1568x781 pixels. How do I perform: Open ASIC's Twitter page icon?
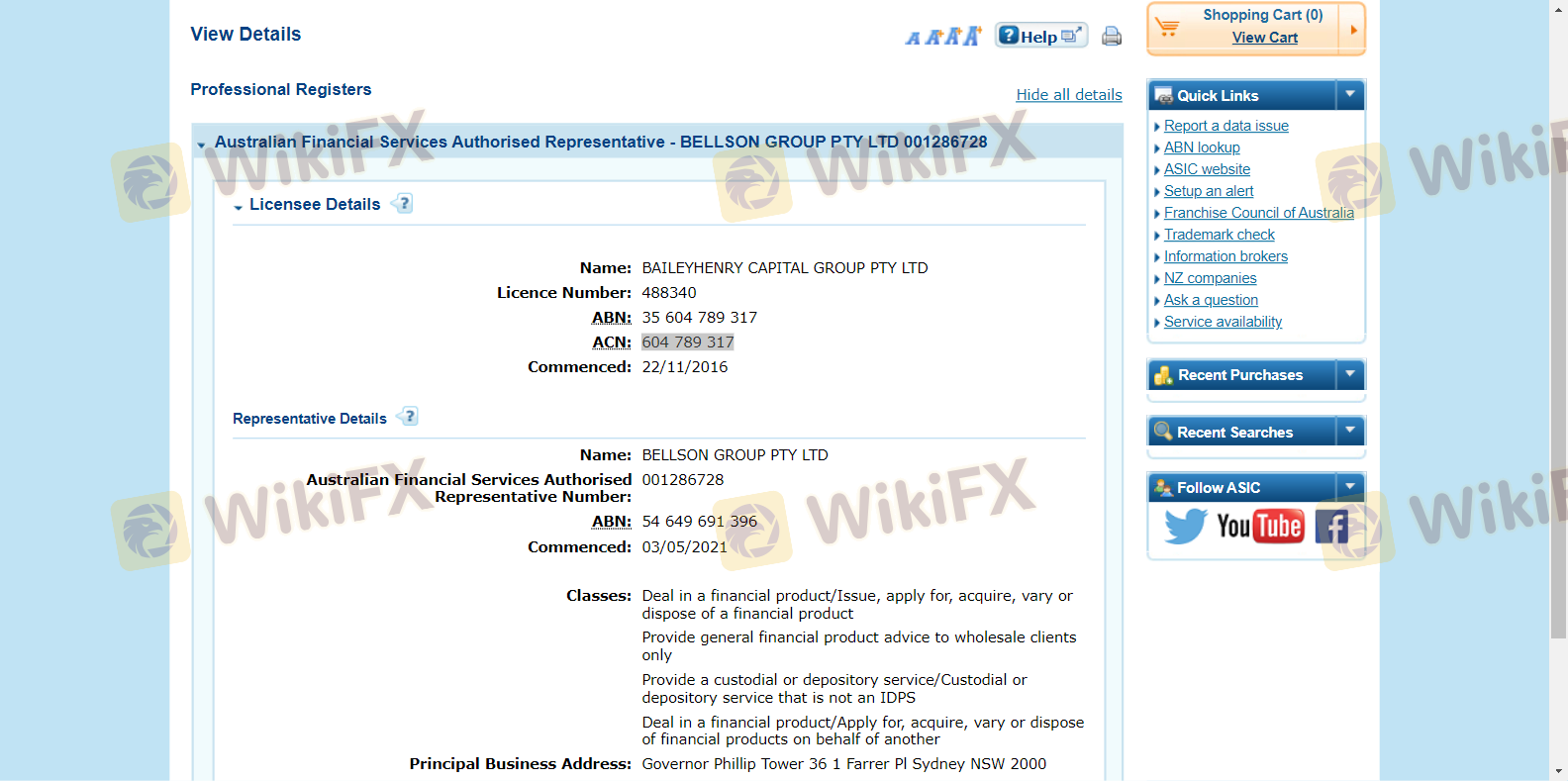pyautogui.click(x=1185, y=526)
